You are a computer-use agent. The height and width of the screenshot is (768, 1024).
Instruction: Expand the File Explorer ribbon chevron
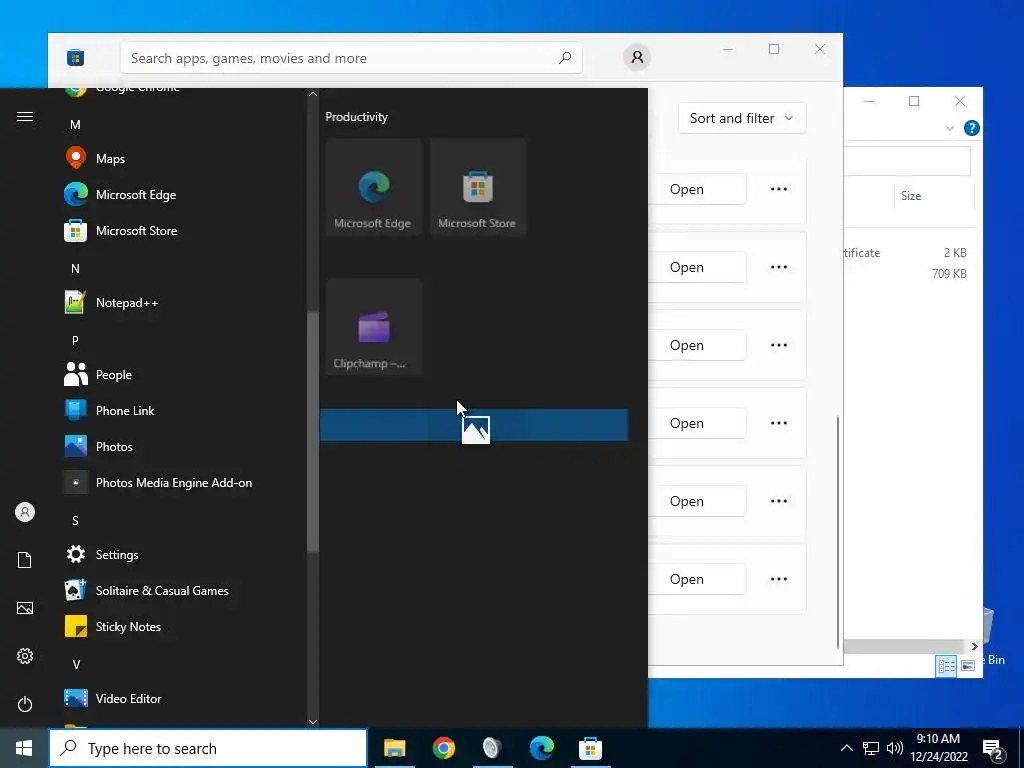[950, 129]
